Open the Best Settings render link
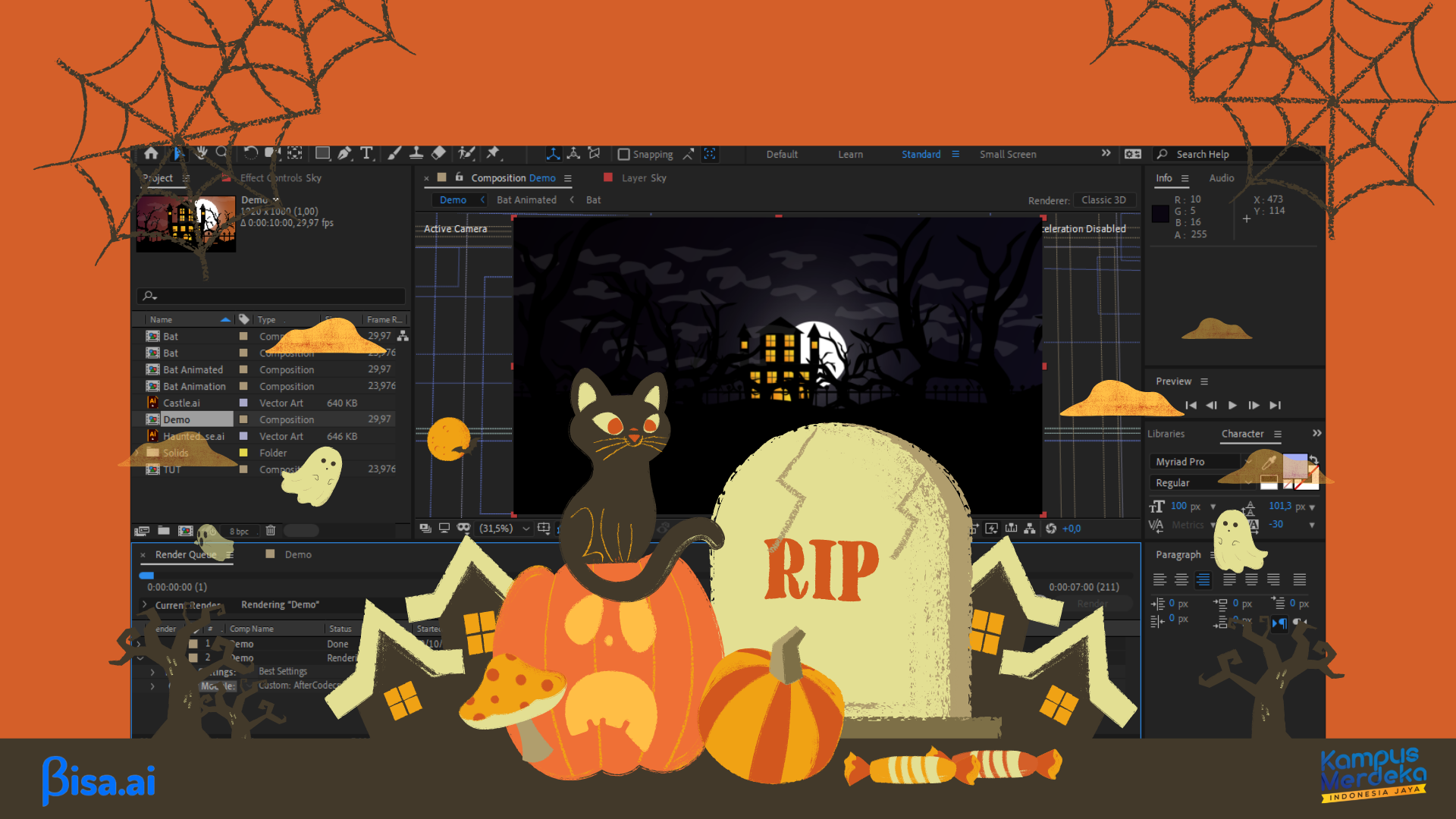Image resolution: width=1456 pixels, height=819 pixels. (283, 672)
